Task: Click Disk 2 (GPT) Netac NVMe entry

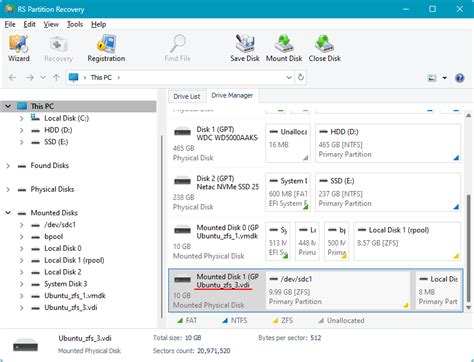Action: (x=216, y=192)
